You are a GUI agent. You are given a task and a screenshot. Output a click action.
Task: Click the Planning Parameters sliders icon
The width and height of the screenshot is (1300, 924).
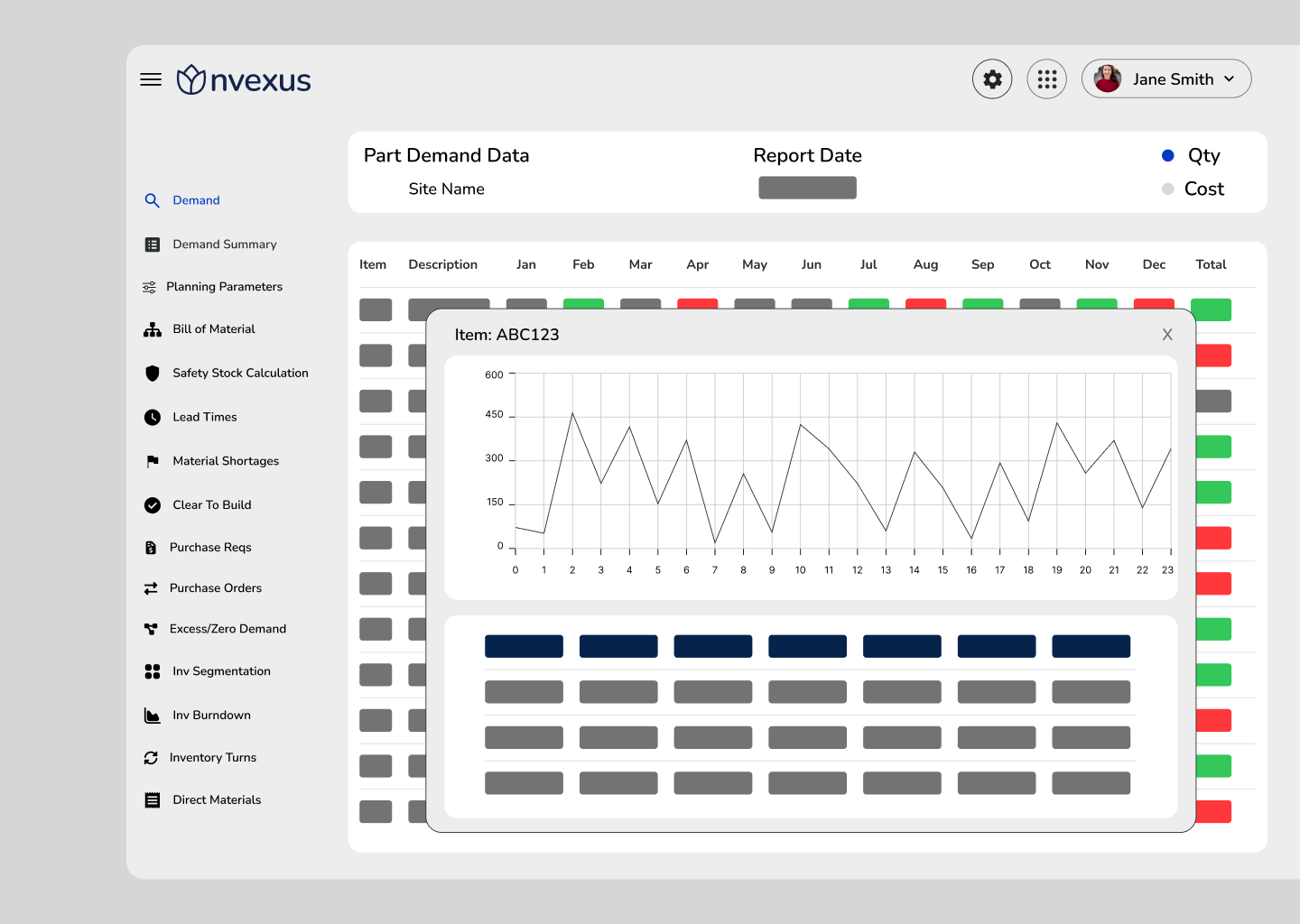click(149, 287)
